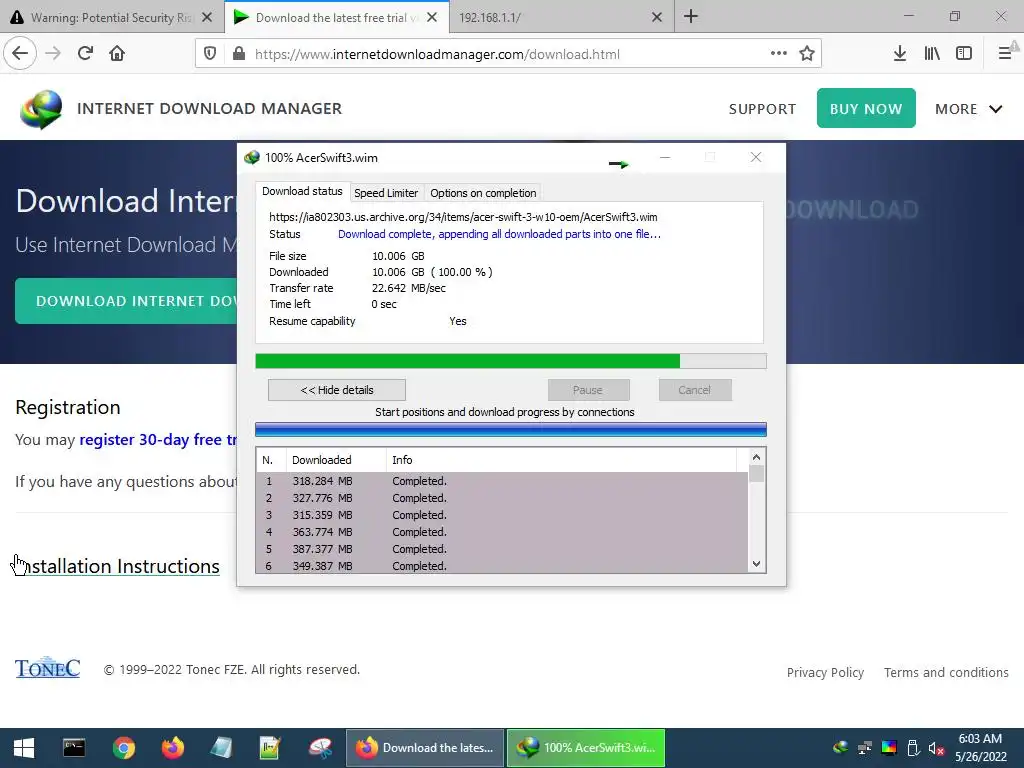This screenshot has width=1024, height=768.
Task: Open the page actions three-dot menu
Action: [778, 54]
